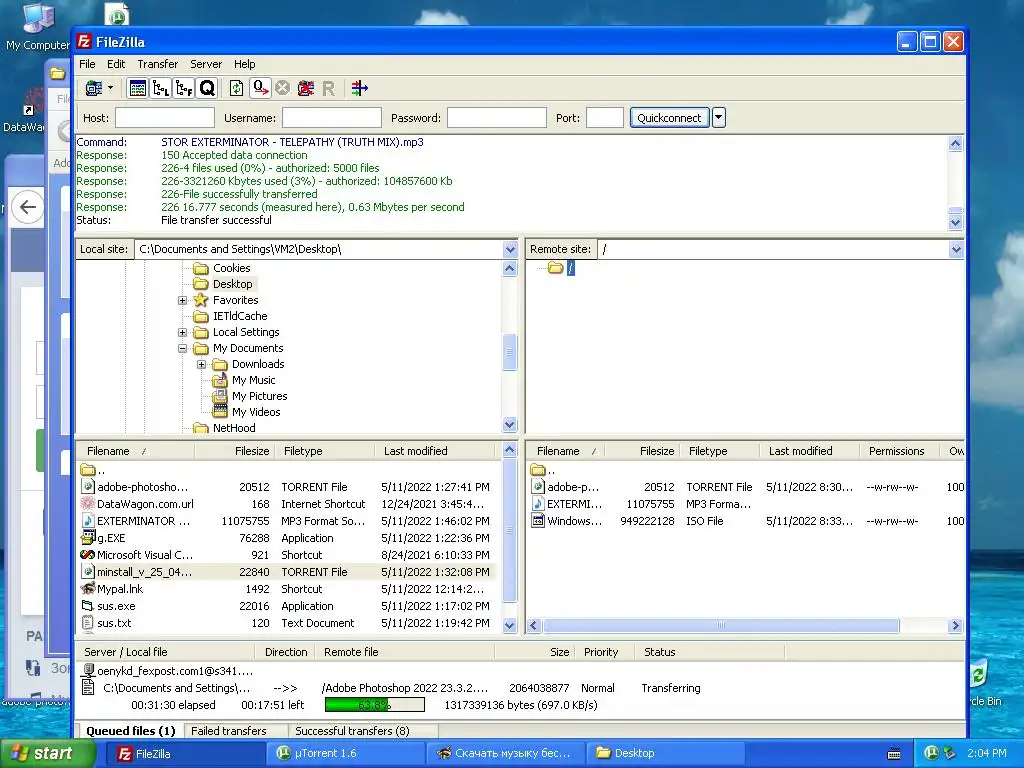Screen dimensions: 1024x768
Task: Switch to the Failed transfers tab
Action: [x=229, y=731]
